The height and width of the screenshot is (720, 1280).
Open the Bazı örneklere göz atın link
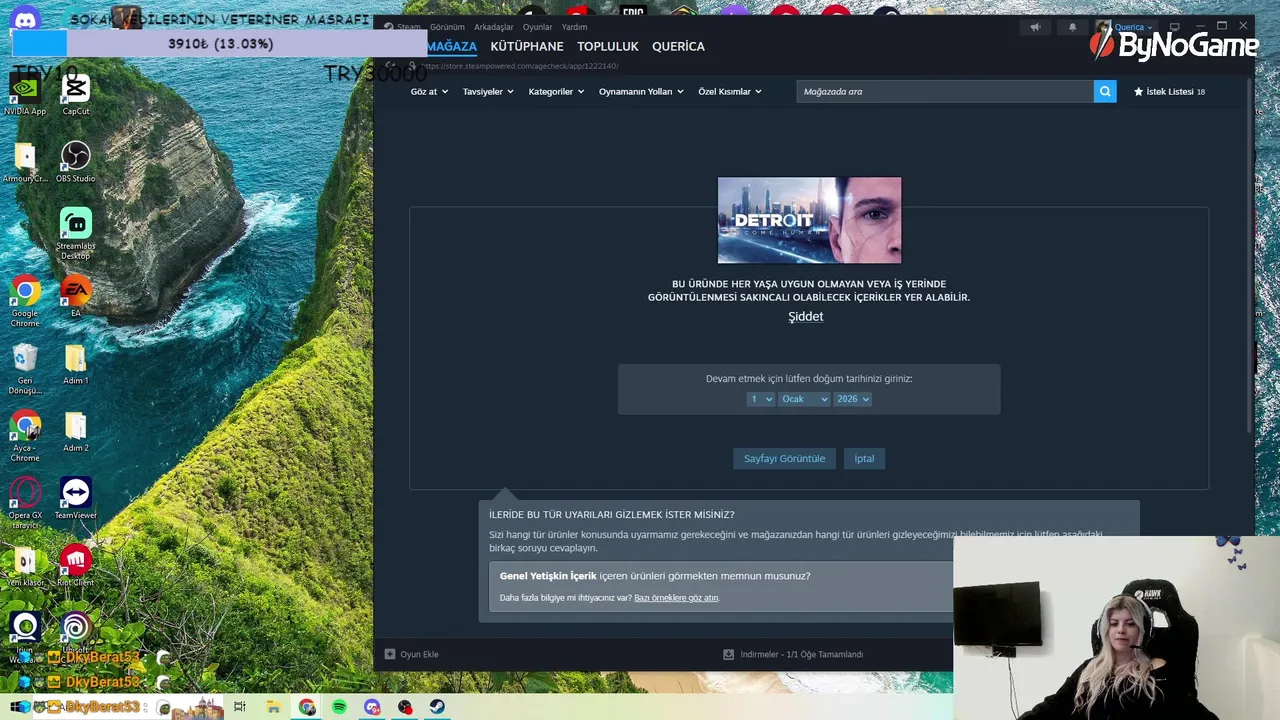click(676, 598)
